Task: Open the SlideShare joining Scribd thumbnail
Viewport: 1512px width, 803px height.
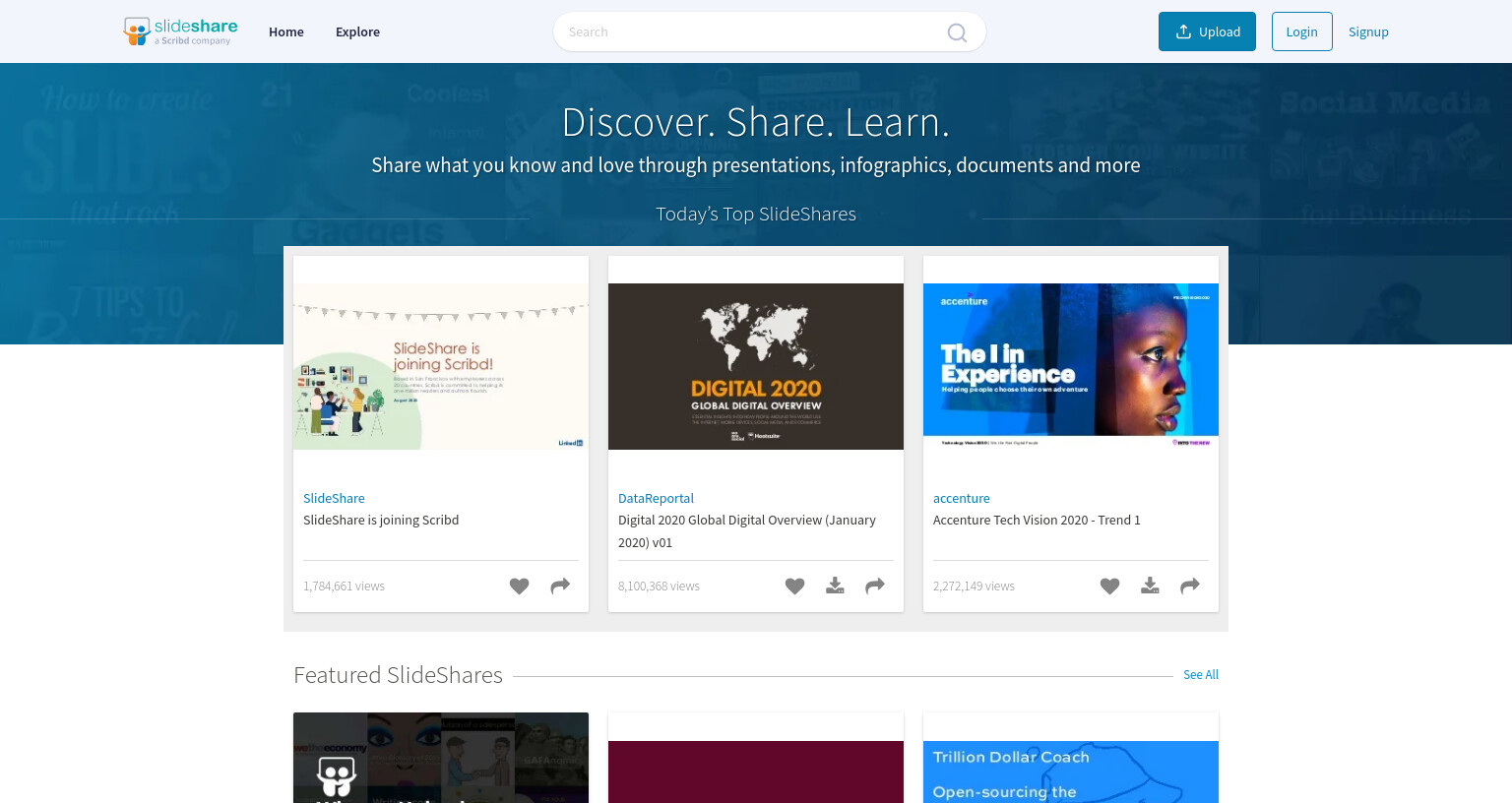Action: point(441,366)
